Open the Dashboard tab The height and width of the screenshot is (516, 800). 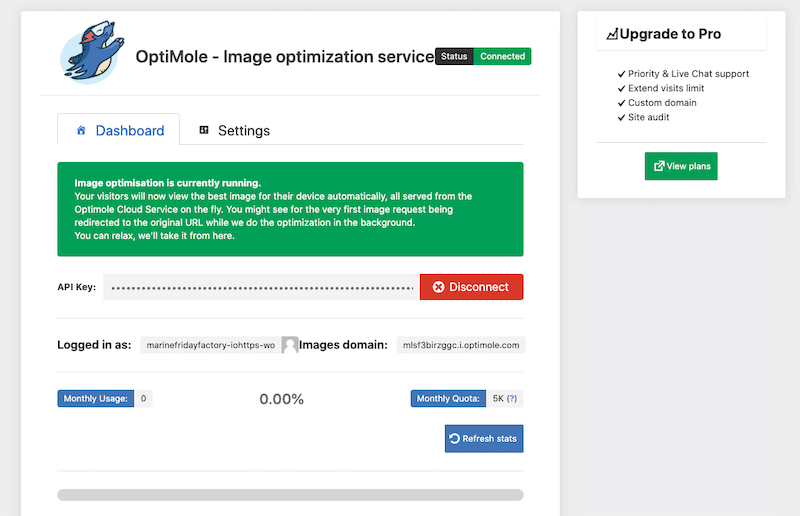[x=118, y=130]
